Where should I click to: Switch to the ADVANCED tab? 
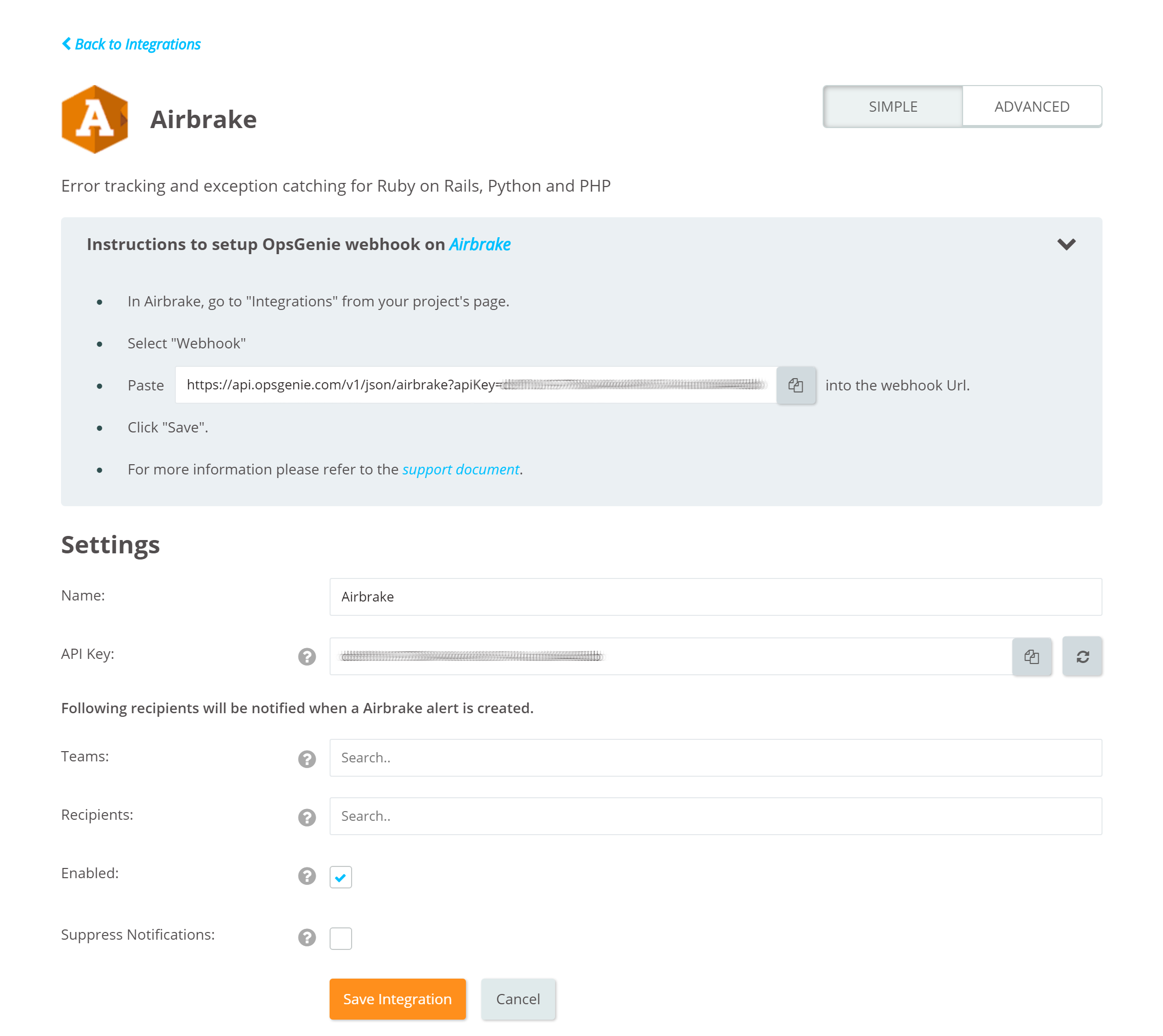point(1031,107)
